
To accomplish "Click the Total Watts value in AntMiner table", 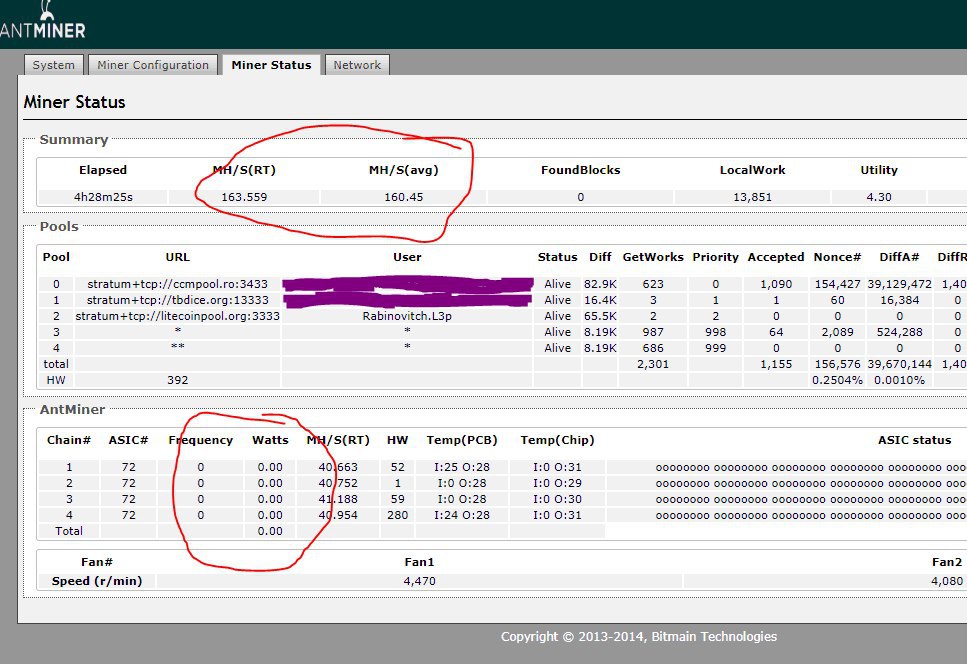I will [270, 531].
